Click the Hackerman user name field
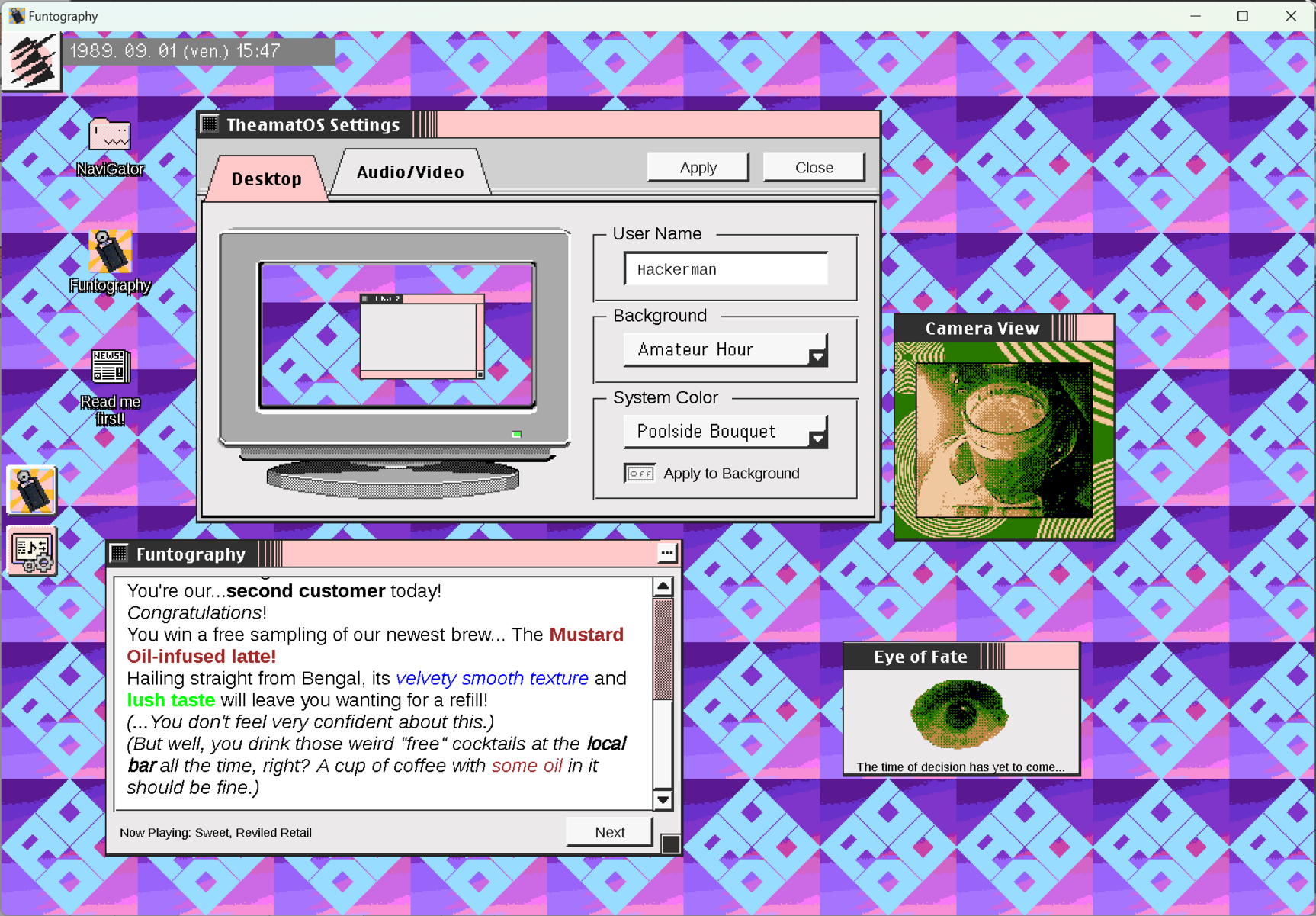1316x916 pixels. click(724, 268)
